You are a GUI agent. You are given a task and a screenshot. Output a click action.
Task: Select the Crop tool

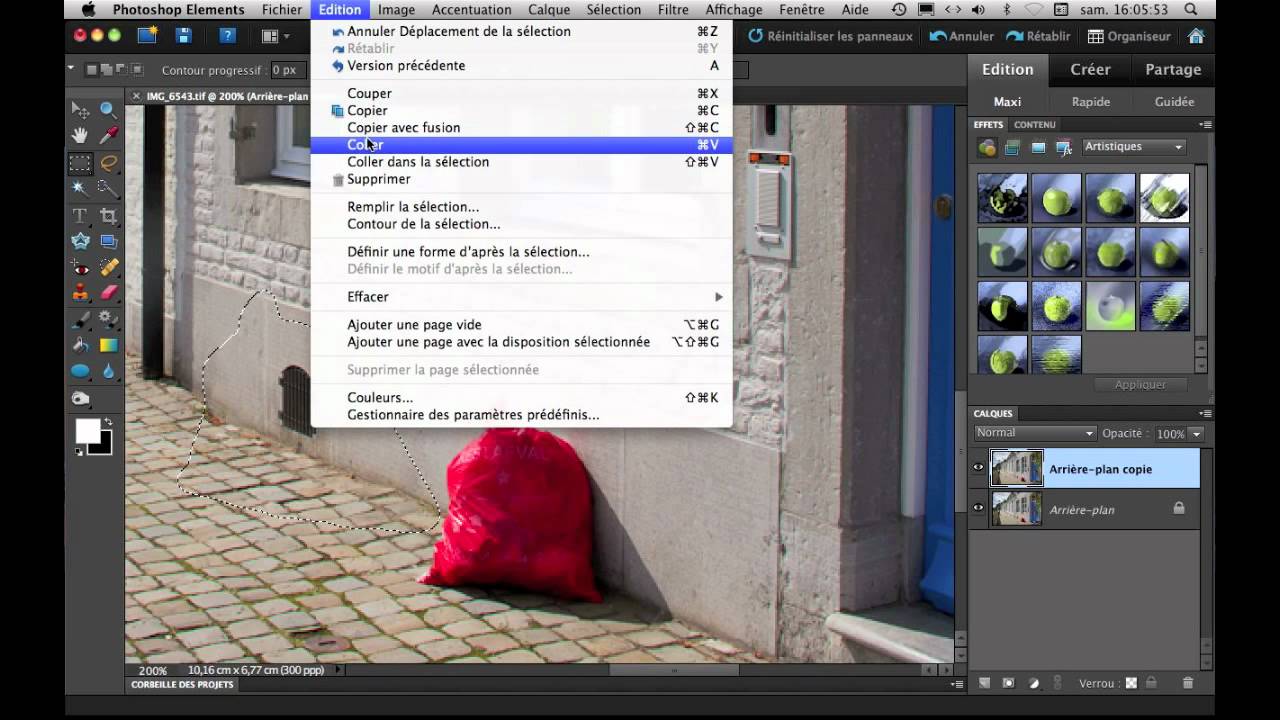point(108,216)
